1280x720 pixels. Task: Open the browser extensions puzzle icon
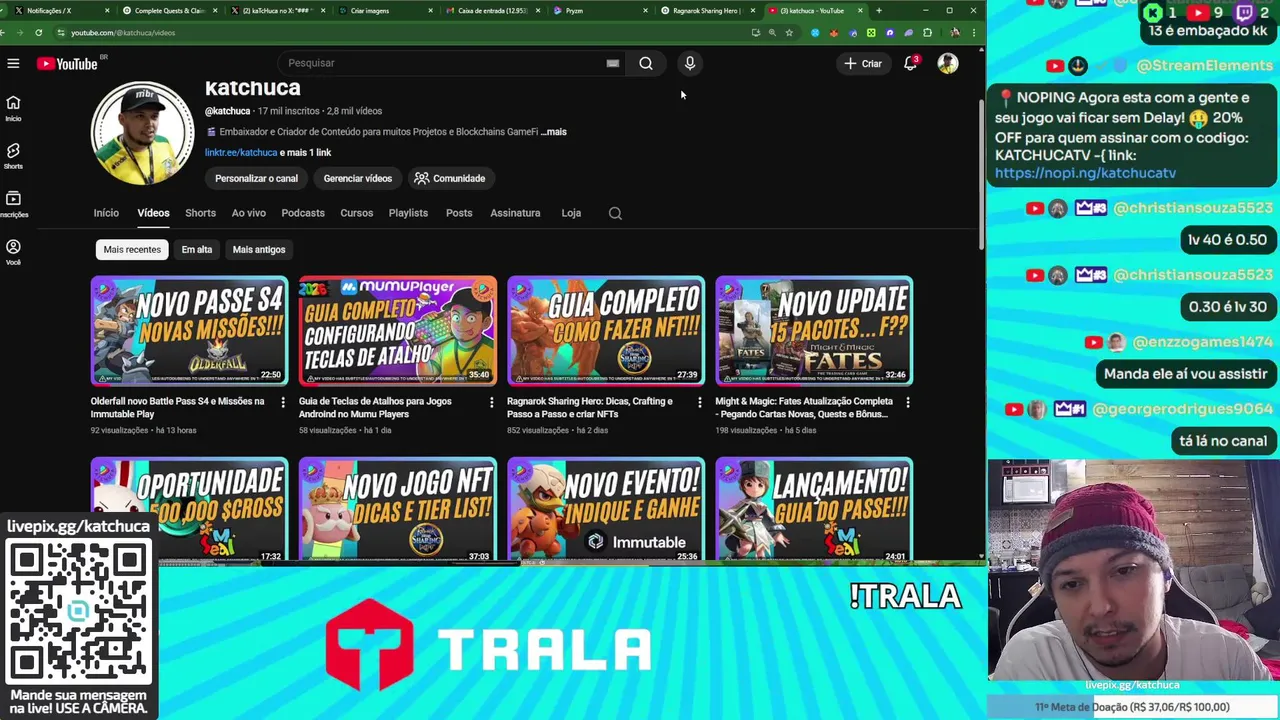[x=927, y=32]
